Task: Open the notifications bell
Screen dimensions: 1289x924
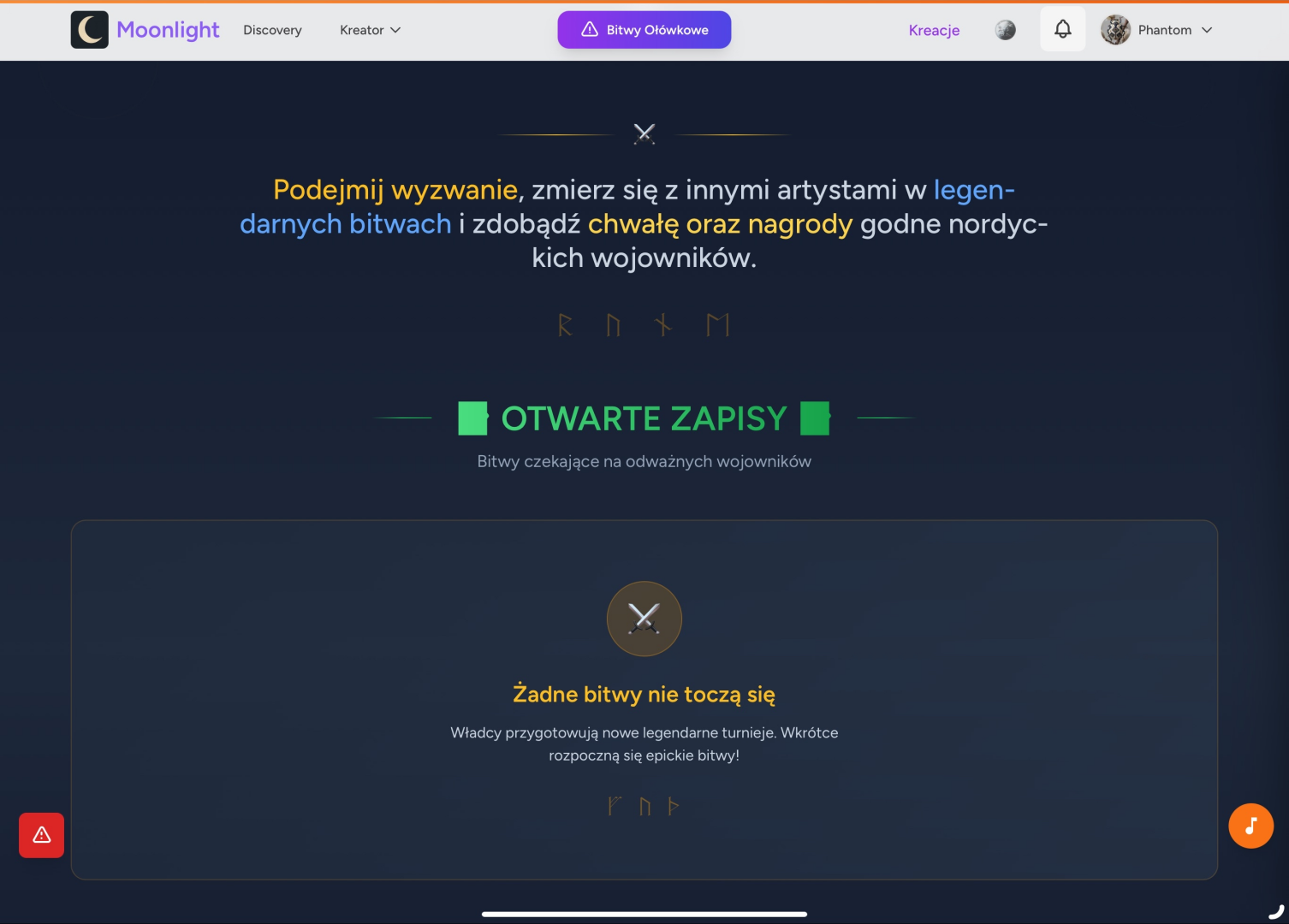Action: pos(1062,29)
